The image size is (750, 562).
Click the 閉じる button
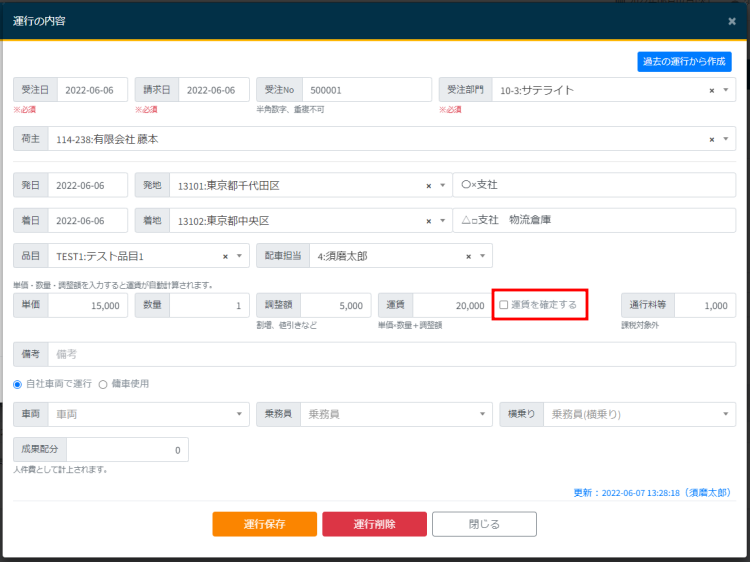(484, 524)
